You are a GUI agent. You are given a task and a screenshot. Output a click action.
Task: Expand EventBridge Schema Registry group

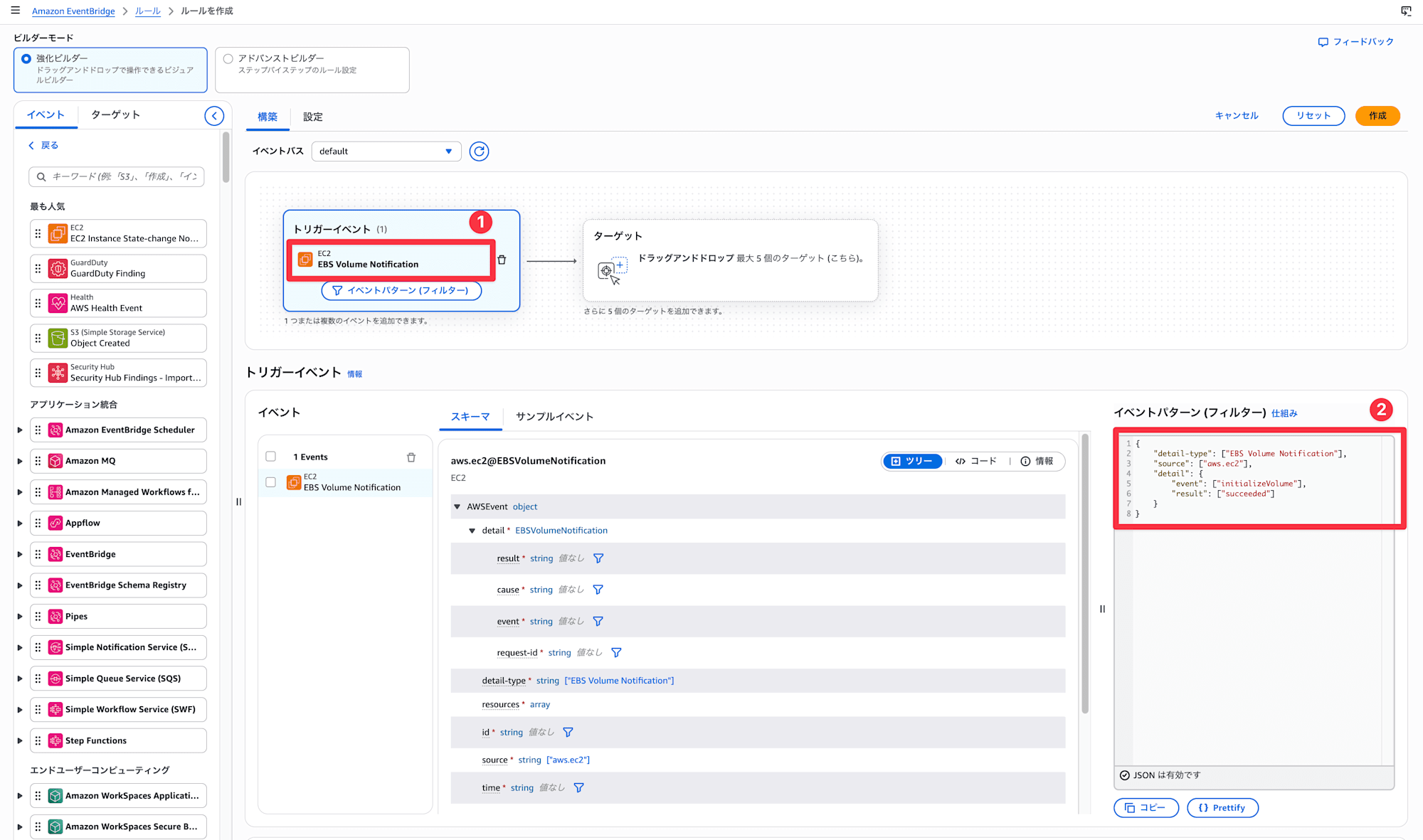(20, 585)
